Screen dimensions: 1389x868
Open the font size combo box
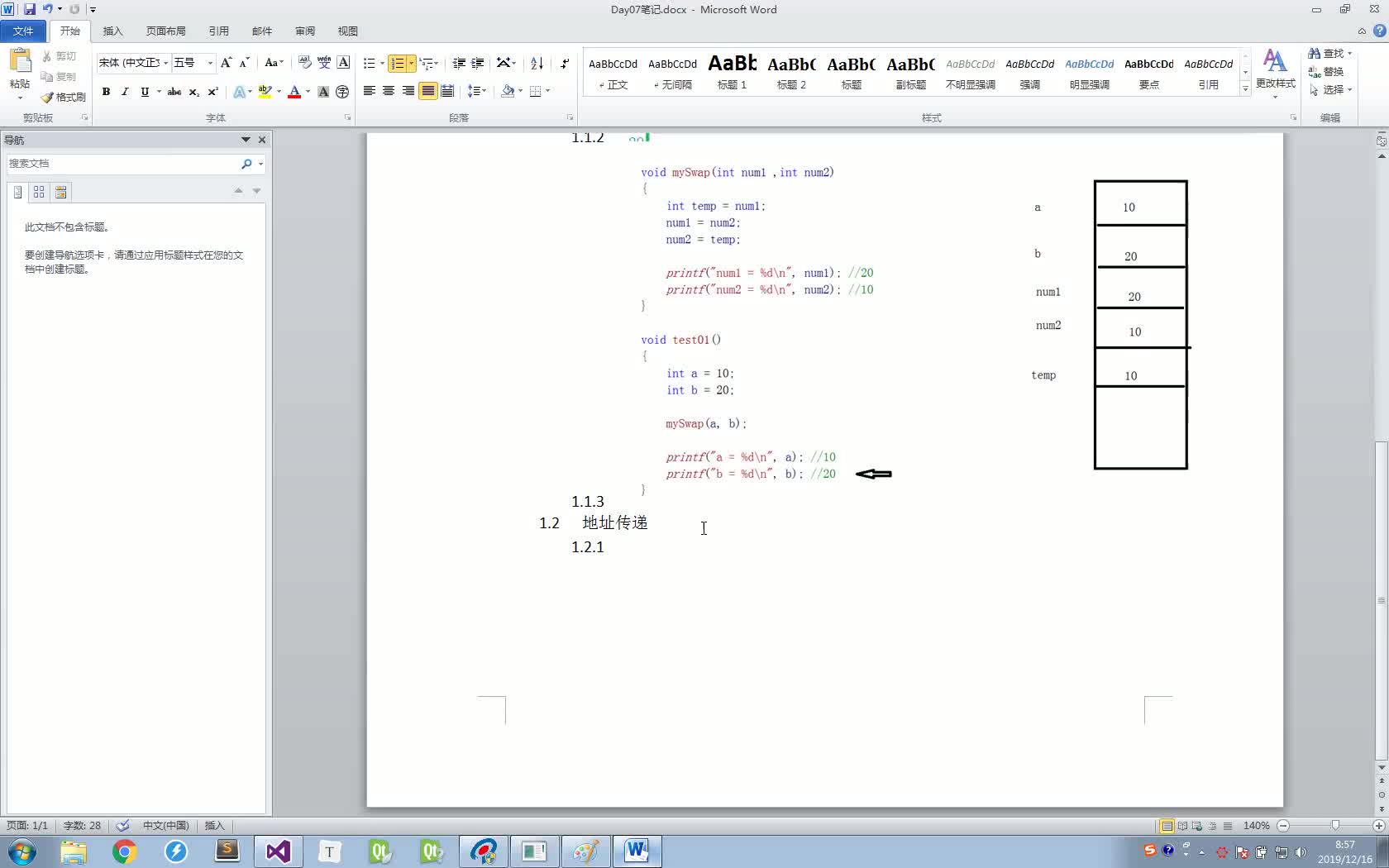point(193,63)
